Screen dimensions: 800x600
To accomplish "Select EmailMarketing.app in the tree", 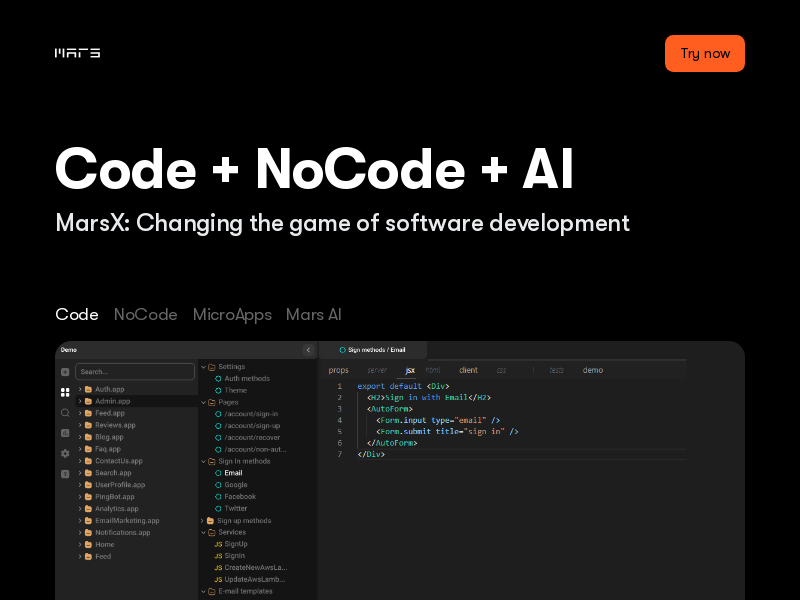I will 127,520.
